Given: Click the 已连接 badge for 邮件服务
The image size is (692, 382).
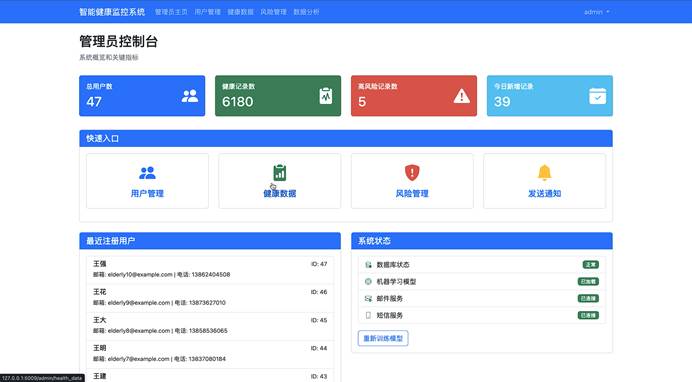Looking at the screenshot, I should click(588, 299).
